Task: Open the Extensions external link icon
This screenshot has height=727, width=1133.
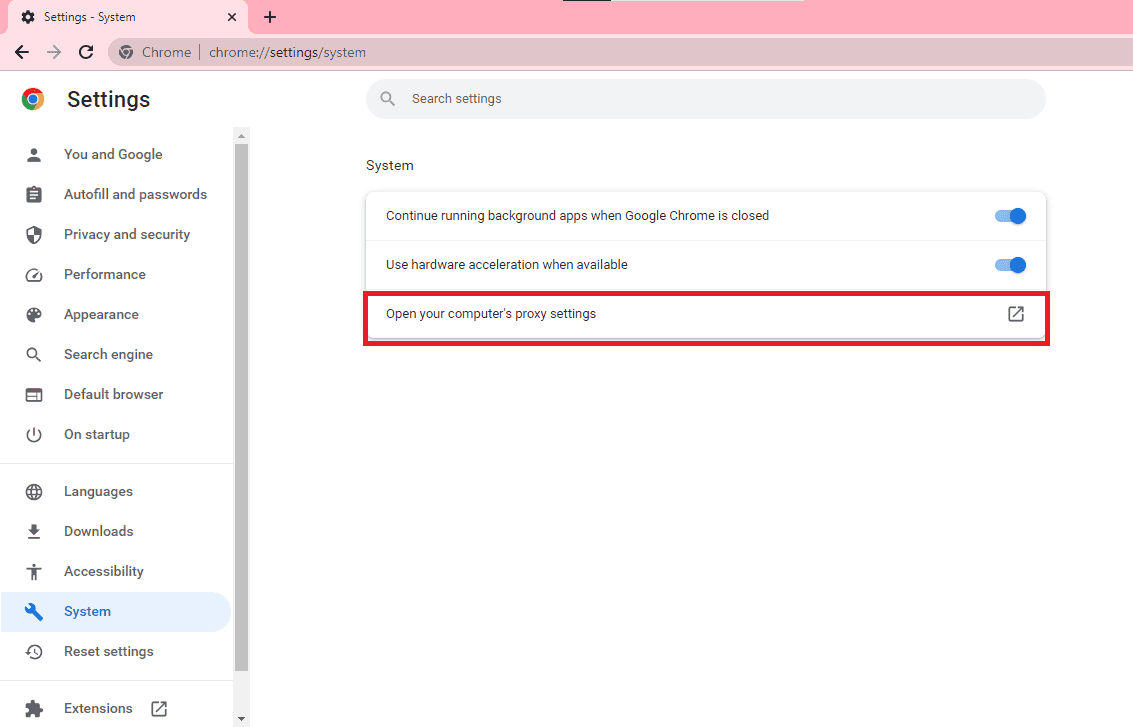Action: (159, 708)
